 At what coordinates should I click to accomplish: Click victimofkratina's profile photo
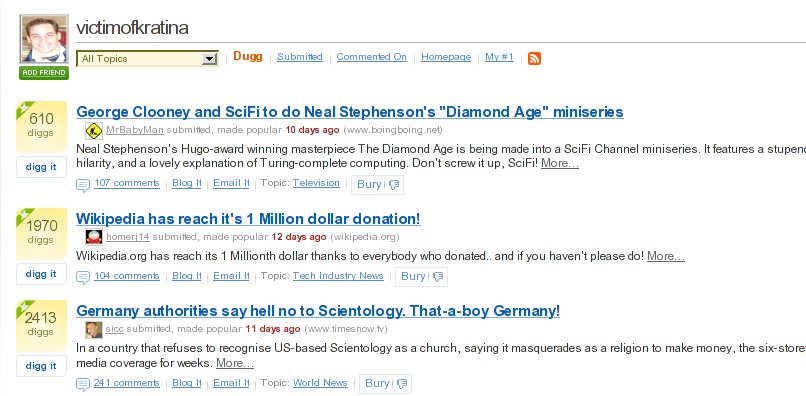tap(44, 39)
